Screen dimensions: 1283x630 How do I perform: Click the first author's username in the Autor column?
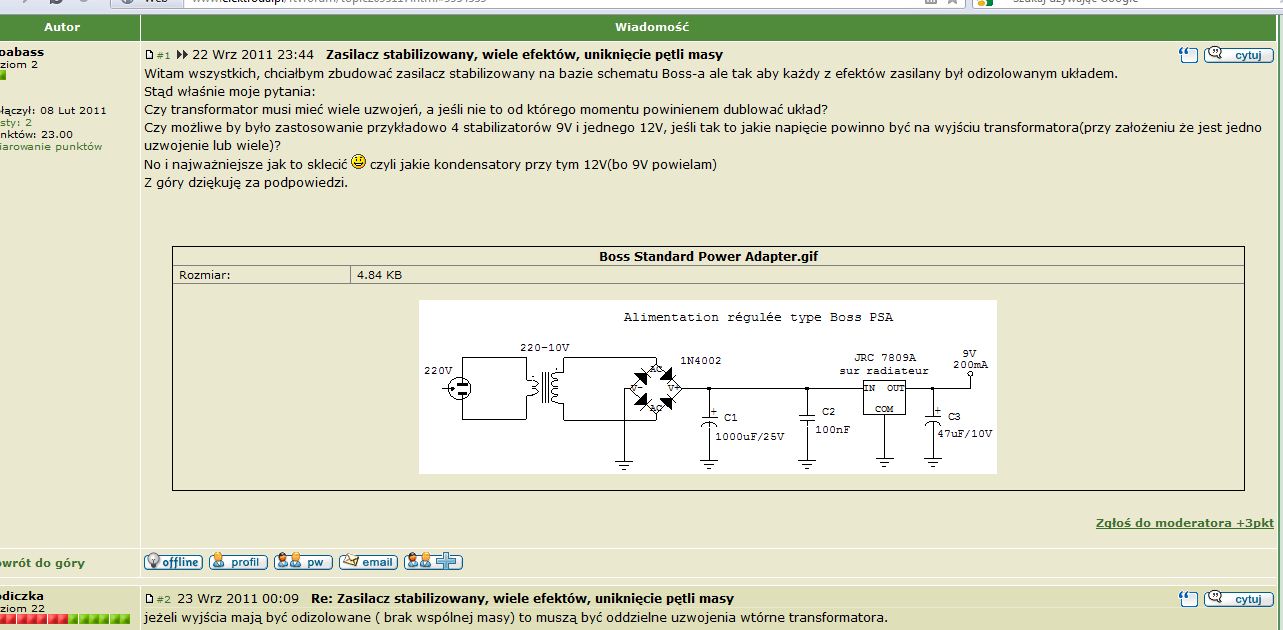(x=20, y=52)
